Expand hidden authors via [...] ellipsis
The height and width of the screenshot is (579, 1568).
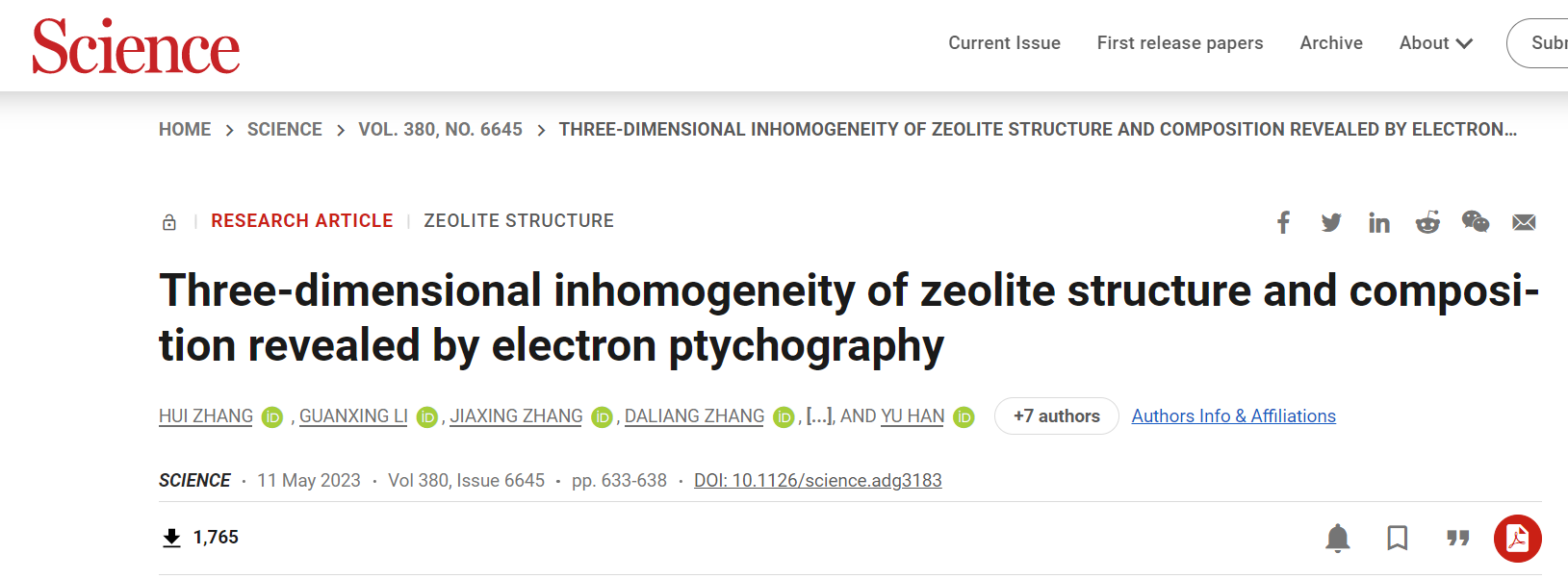click(819, 416)
